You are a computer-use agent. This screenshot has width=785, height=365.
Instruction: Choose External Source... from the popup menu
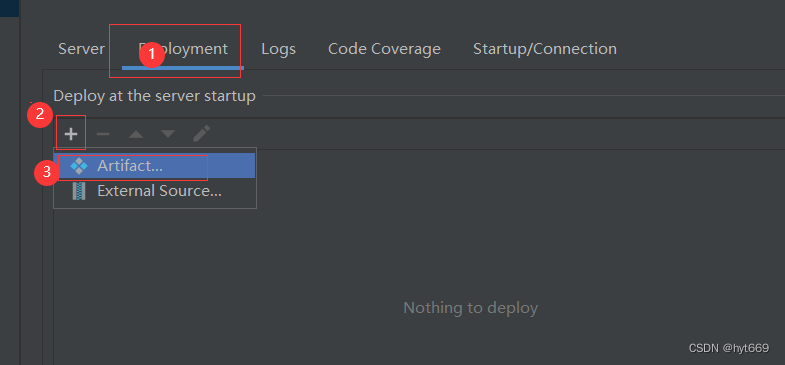(x=155, y=191)
